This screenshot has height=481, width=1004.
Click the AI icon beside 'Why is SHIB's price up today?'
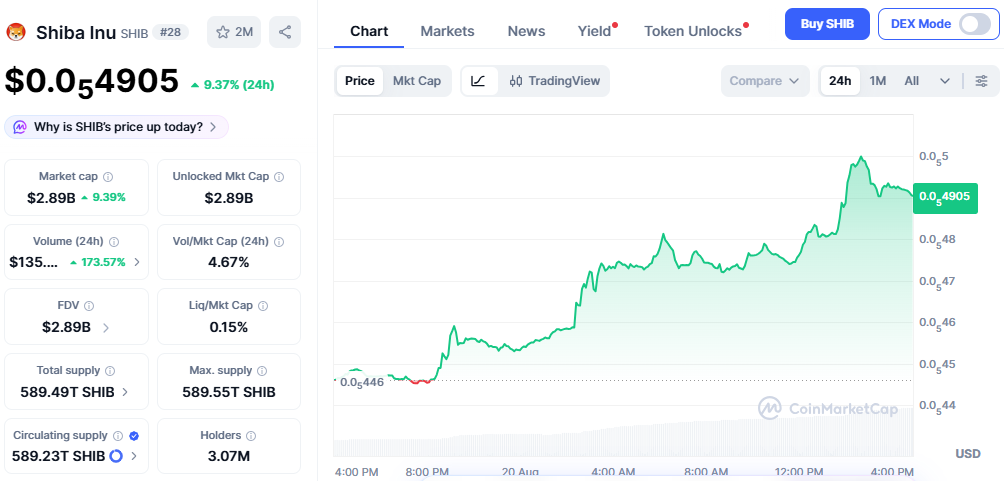[x=20, y=127]
